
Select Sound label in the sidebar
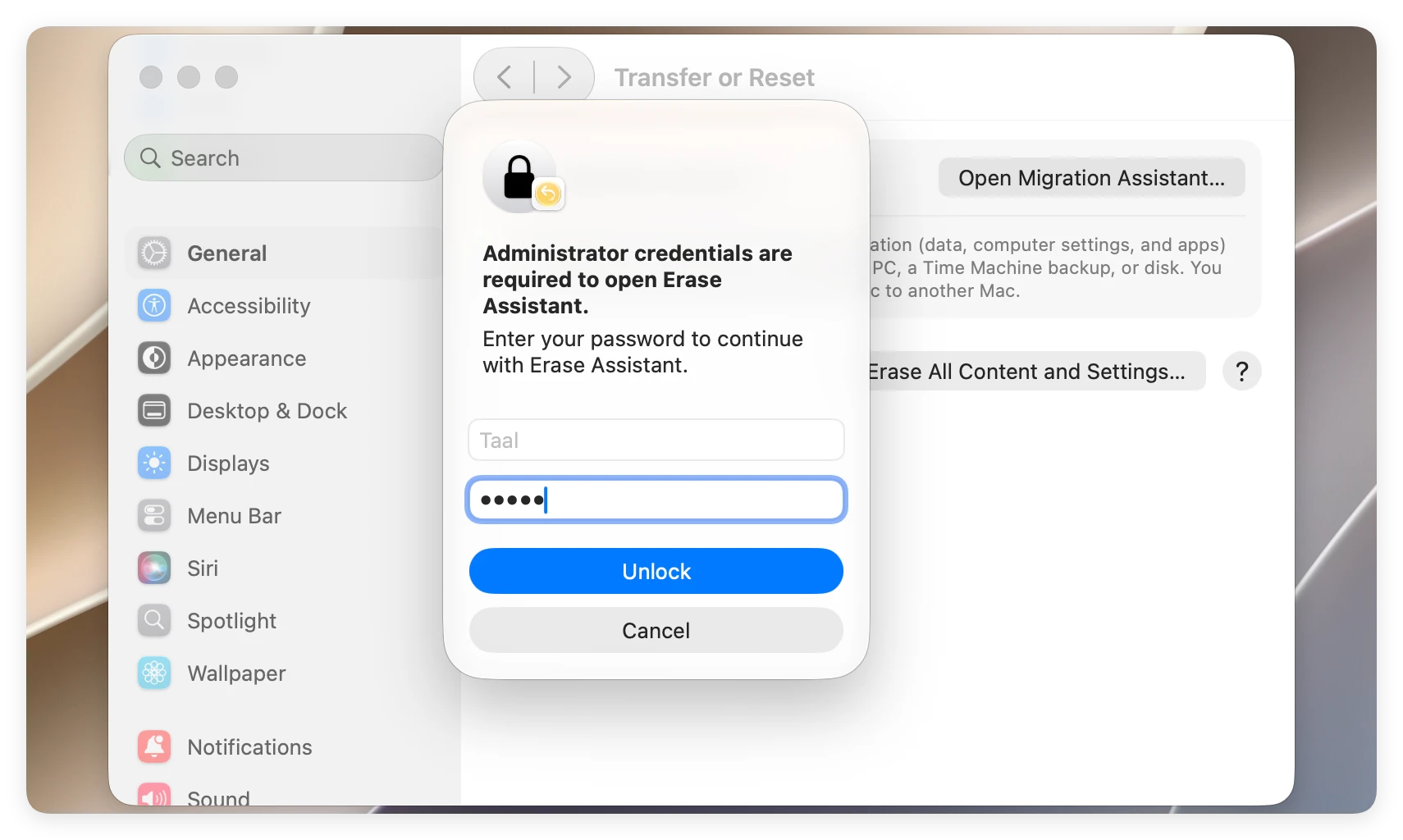click(x=218, y=797)
